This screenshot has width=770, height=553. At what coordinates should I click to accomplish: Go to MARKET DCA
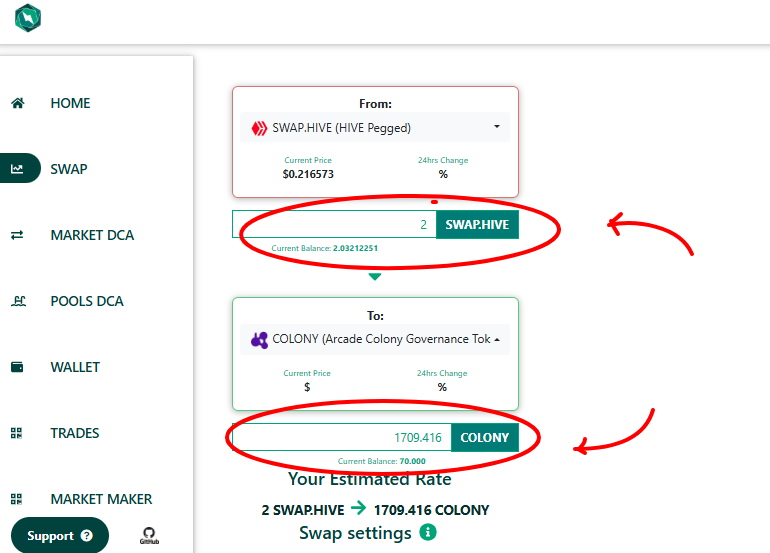click(92, 235)
